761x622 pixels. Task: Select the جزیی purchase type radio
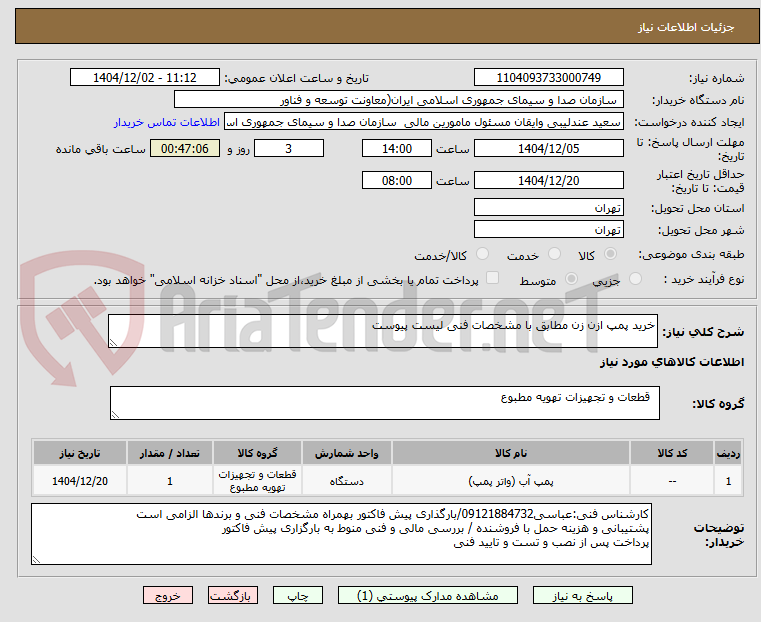click(635, 278)
